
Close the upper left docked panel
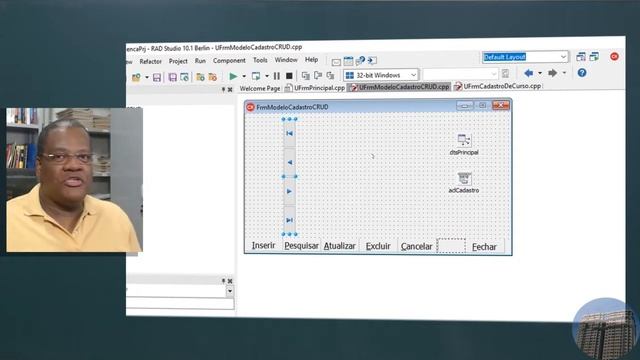(x=230, y=89)
